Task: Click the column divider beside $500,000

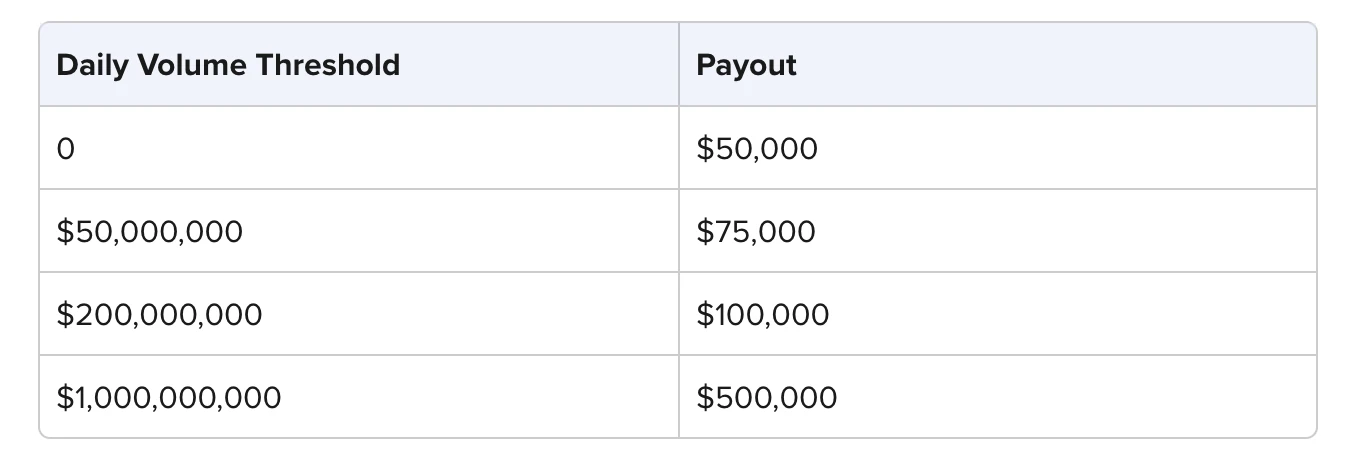Action: (679, 398)
